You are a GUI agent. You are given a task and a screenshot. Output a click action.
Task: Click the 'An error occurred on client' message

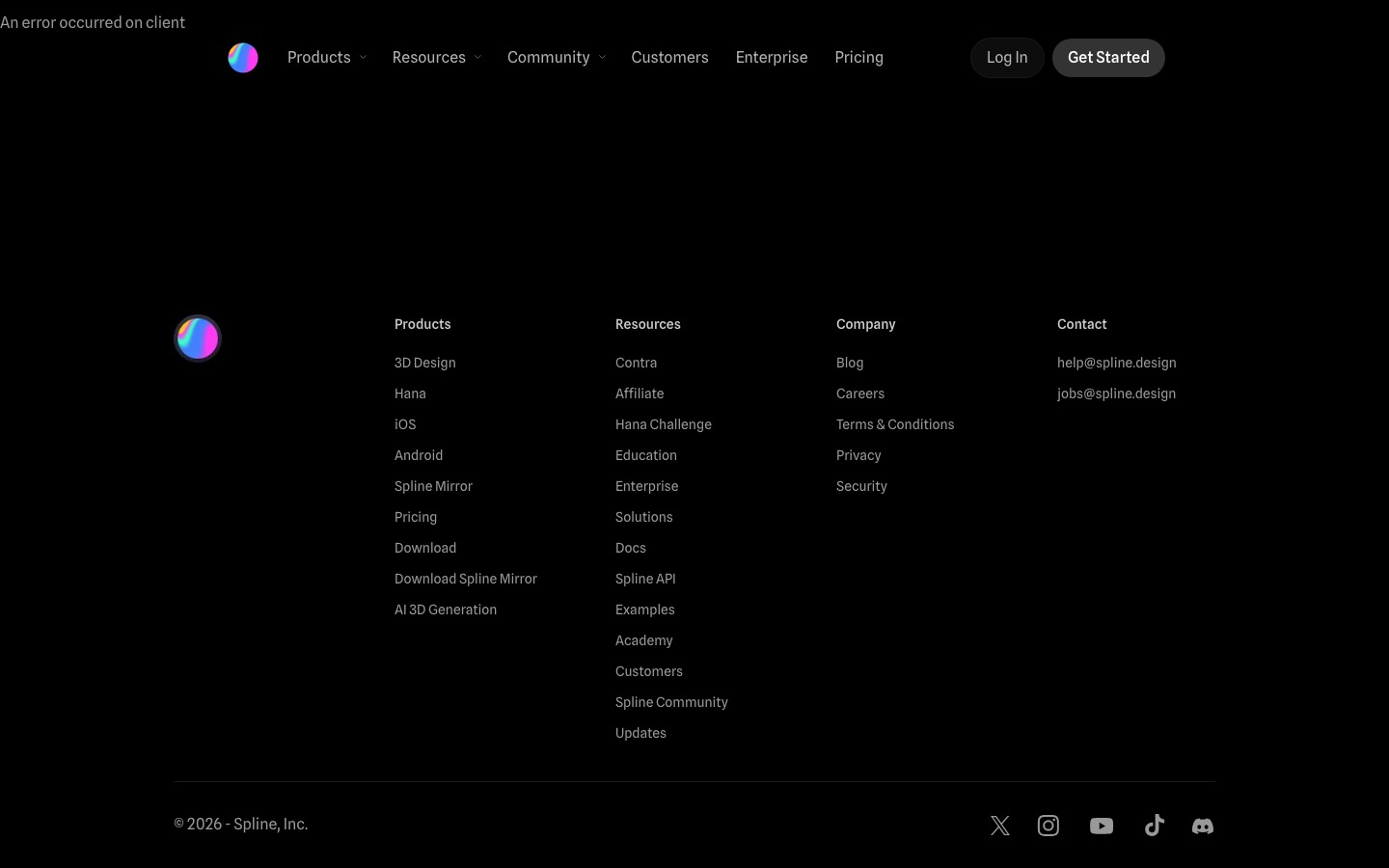point(93,22)
